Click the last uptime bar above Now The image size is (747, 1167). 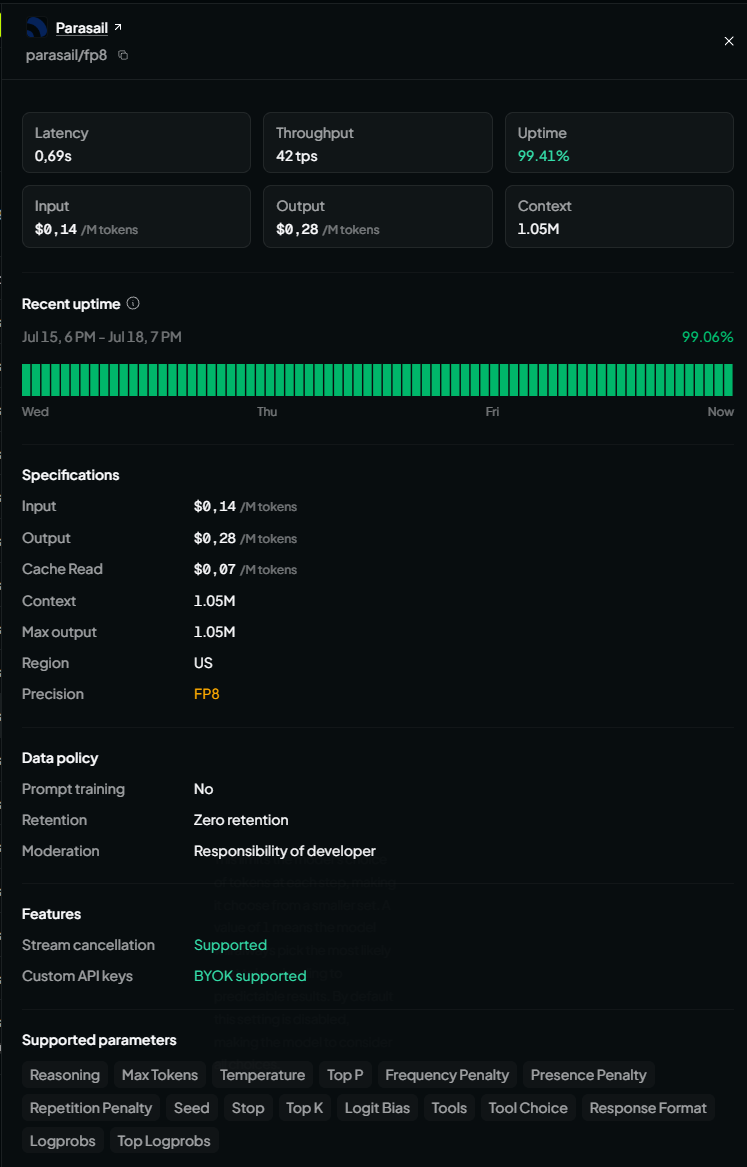tap(729, 380)
